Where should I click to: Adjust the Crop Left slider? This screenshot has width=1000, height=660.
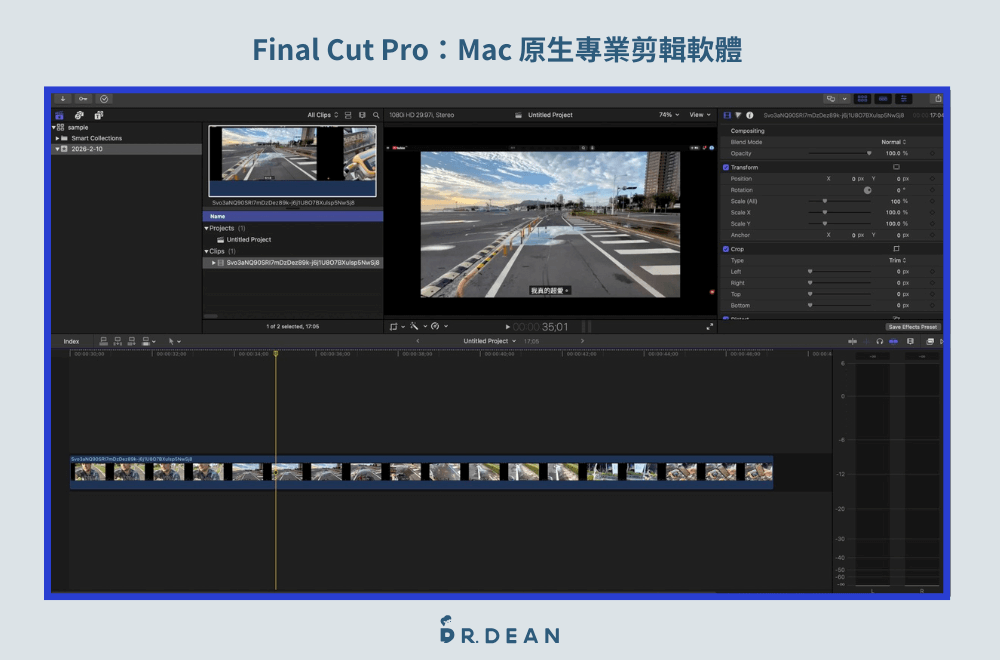pos(840,272)
